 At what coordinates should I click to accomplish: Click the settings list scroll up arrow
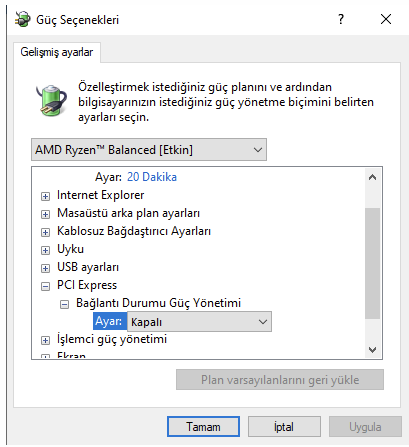(372, 177)
